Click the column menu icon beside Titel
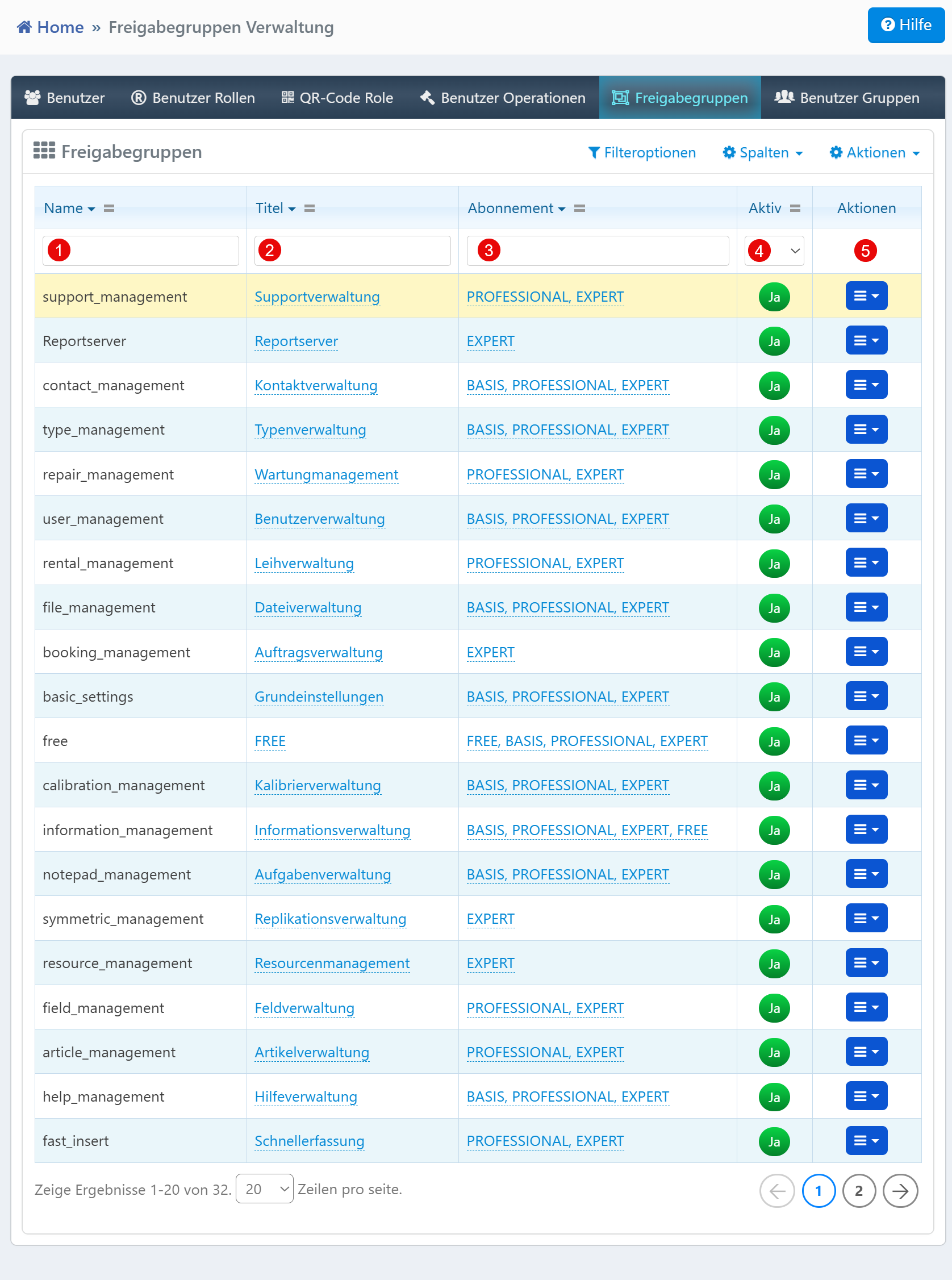Screen dimensions: 952x1280 (310, 209)
